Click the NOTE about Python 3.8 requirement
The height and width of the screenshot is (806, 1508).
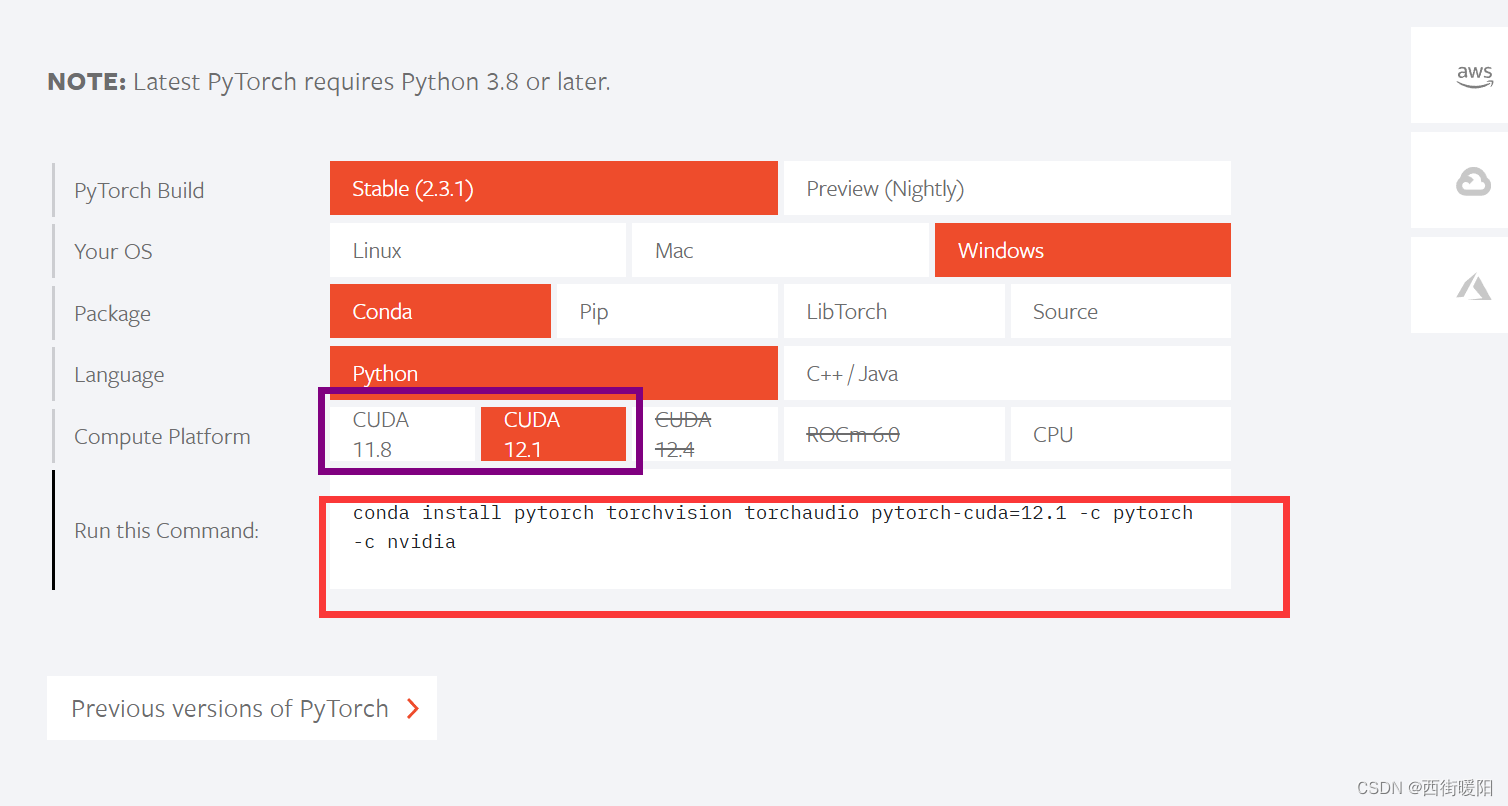tap(329, 81)
